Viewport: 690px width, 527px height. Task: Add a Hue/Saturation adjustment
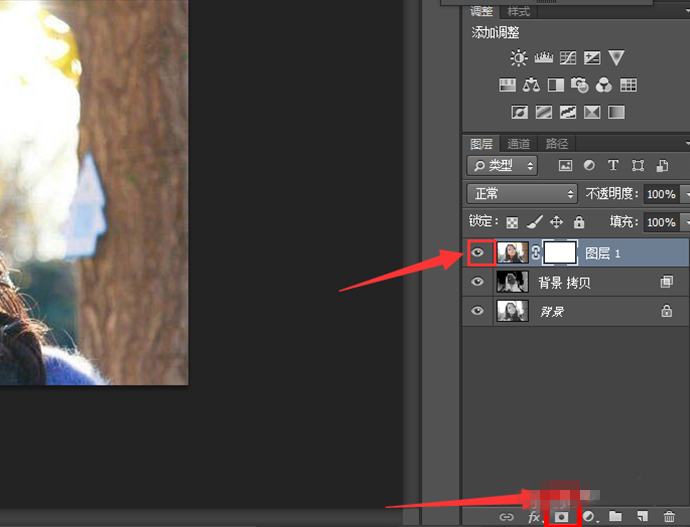507,85
